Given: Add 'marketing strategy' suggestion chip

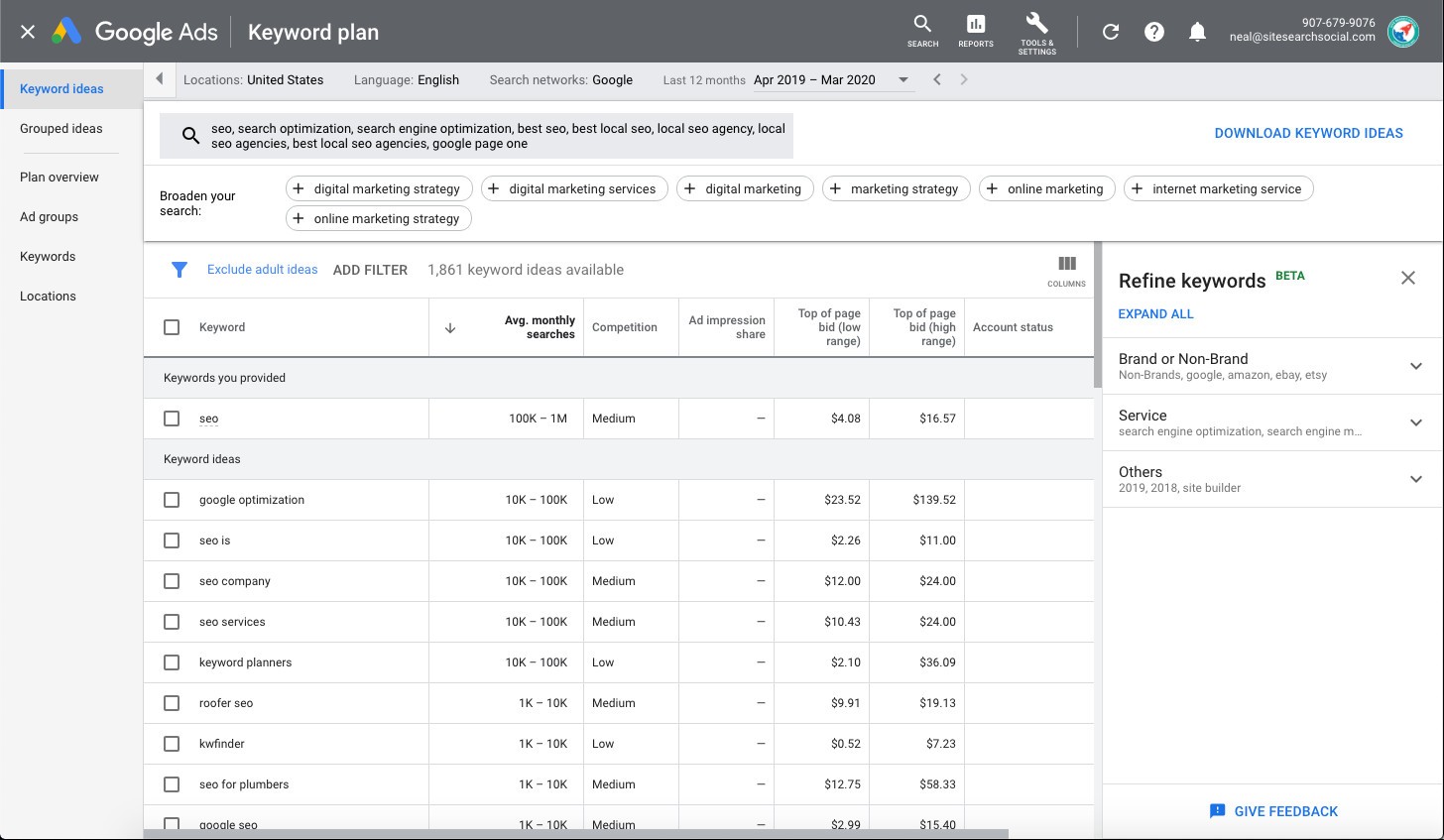Looking at the screenshot, I should point(897,188).
